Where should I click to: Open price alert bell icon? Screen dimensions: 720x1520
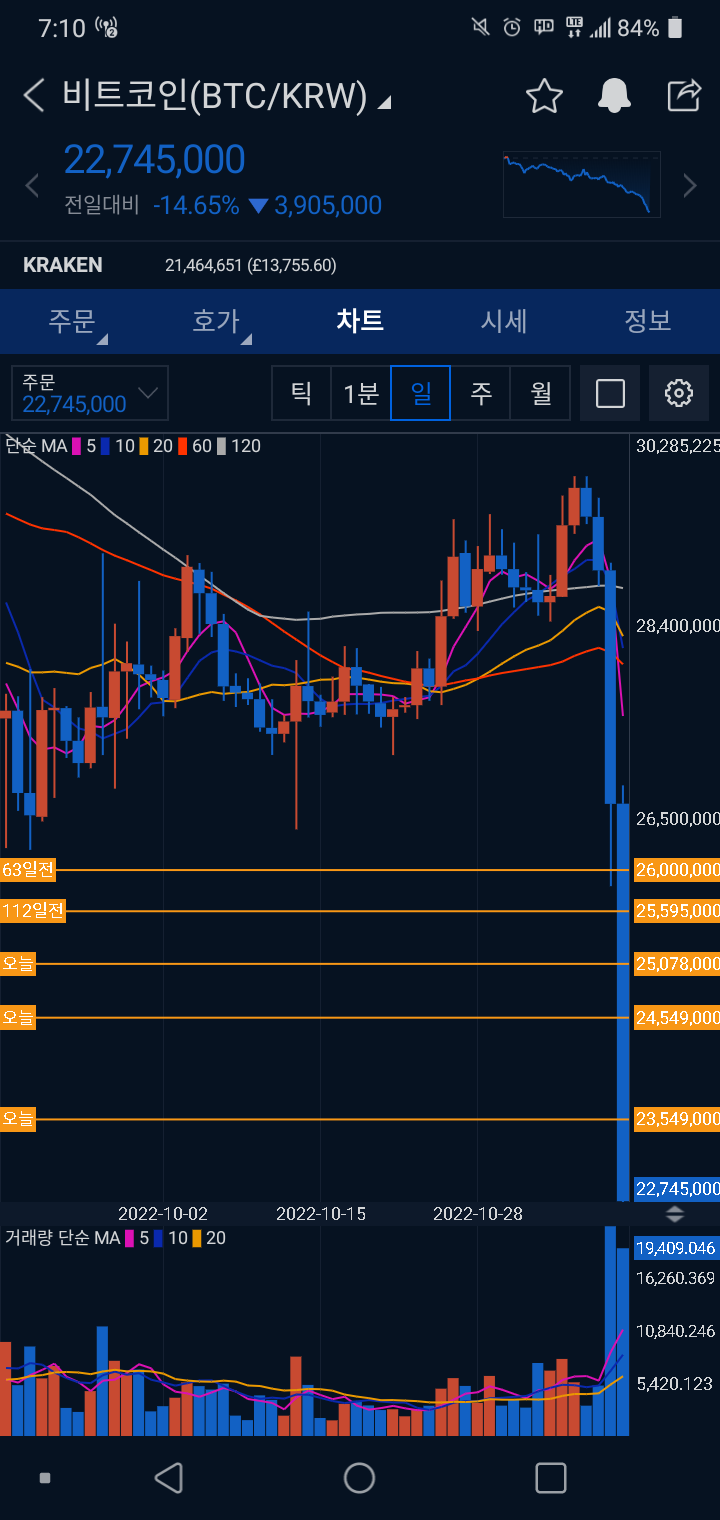(x=614, y=96)
